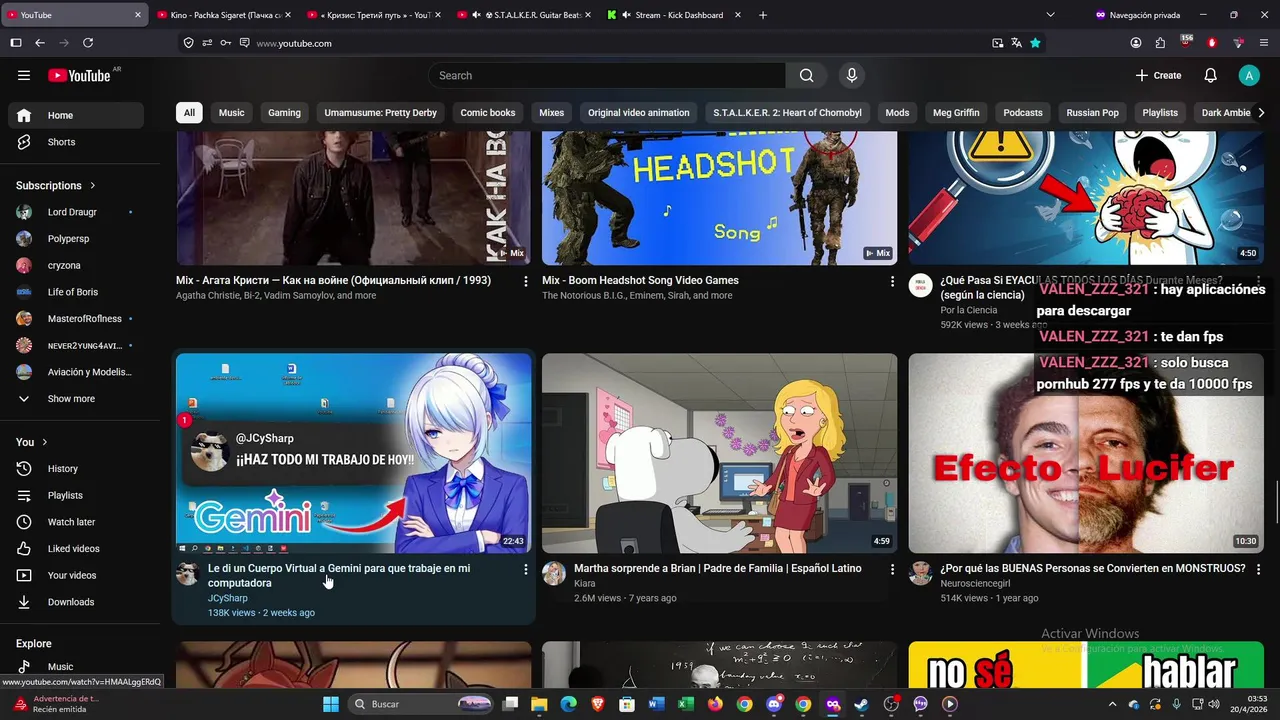Switch to S.T.A.L.K.E.R. Guitar Beats tab

tap(525, 15)
